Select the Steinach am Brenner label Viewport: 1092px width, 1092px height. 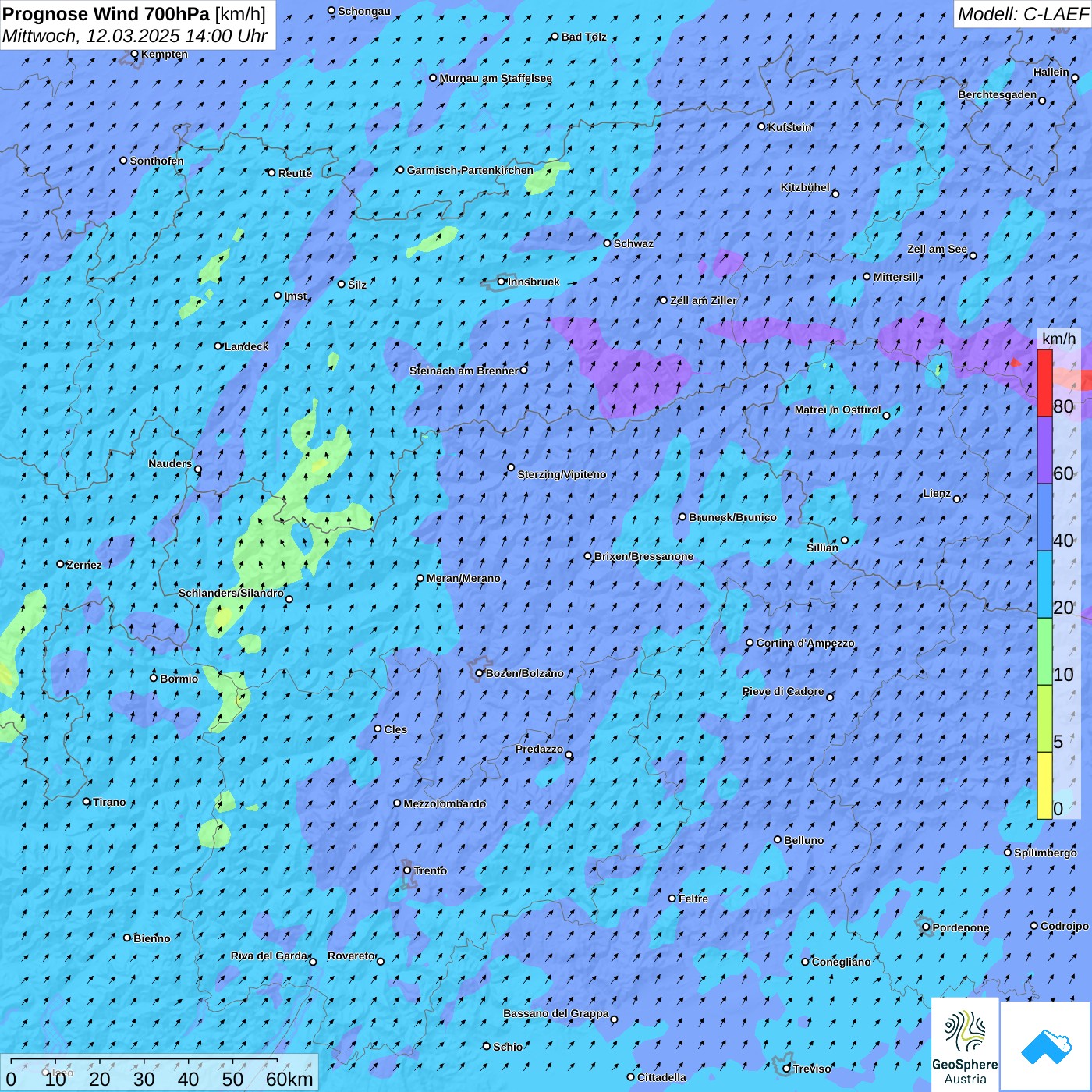[464, 370]
